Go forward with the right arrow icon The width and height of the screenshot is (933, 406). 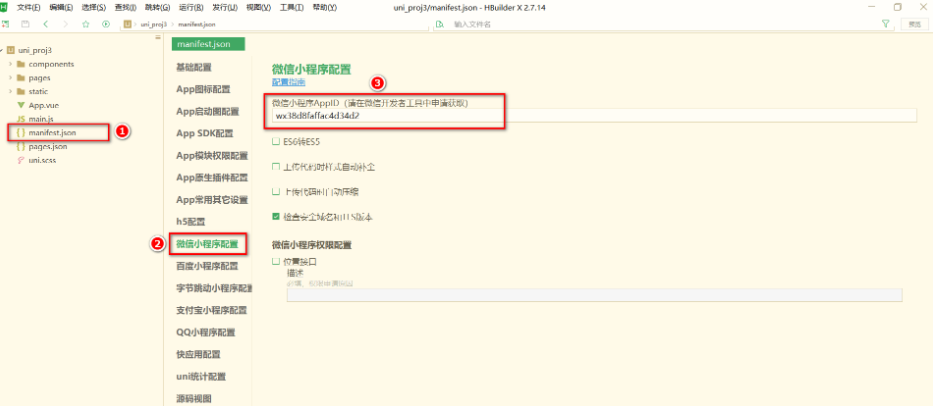tap(65, 24)
